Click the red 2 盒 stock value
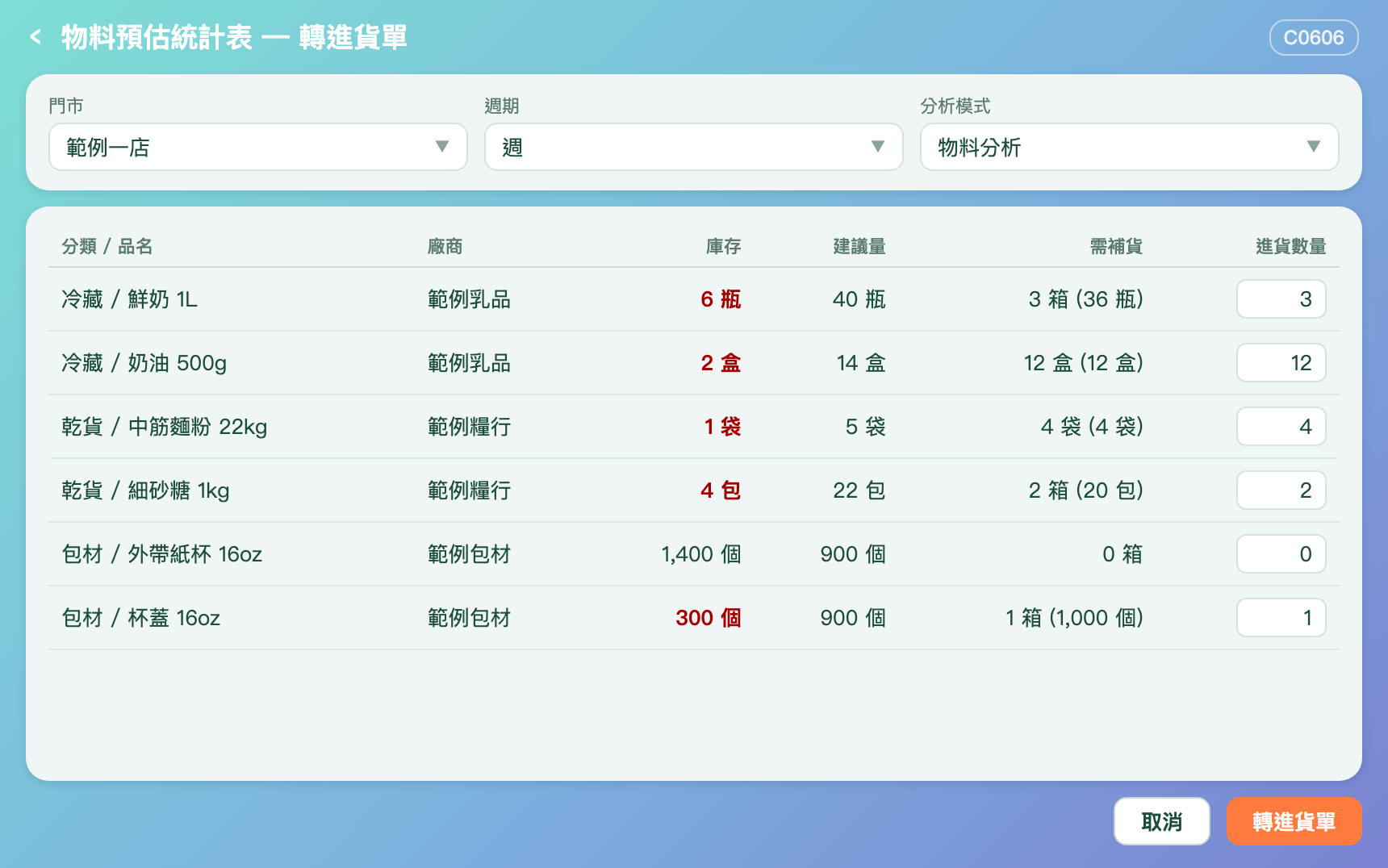 pyautogui.click(x=721, y=363)
